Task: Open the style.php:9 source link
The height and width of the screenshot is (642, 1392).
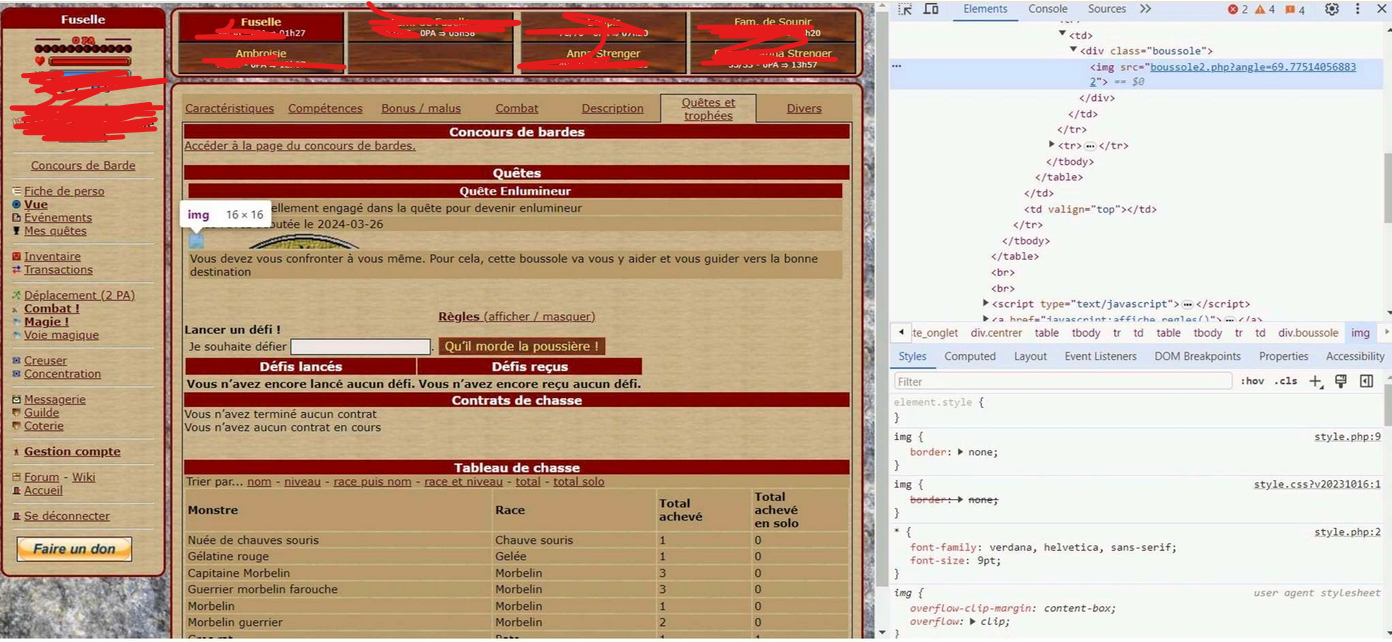Action: tap(1347, 437)
